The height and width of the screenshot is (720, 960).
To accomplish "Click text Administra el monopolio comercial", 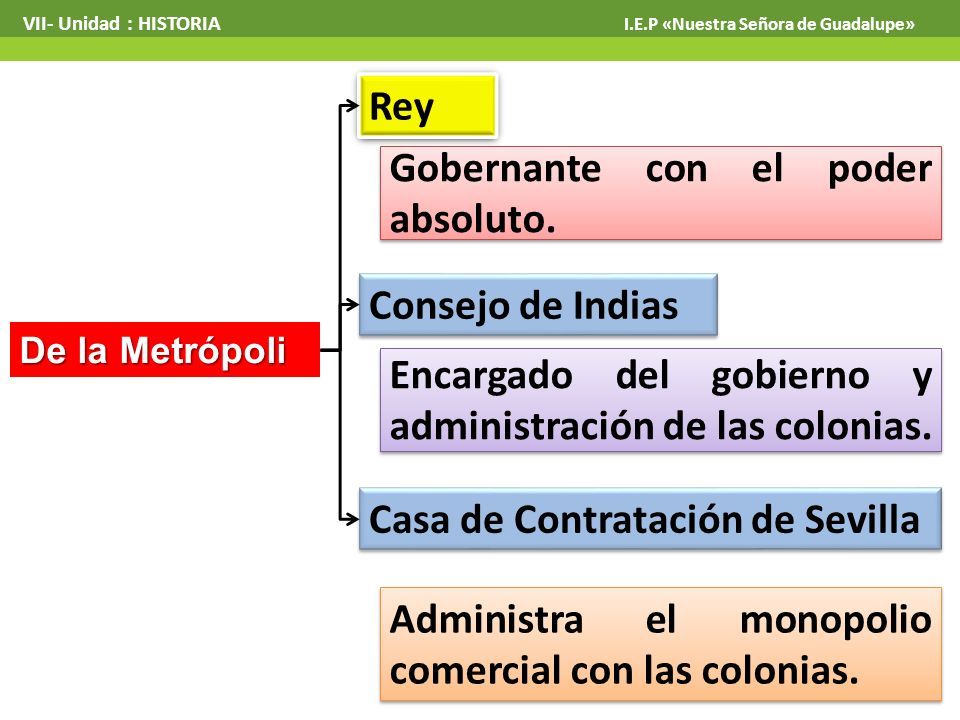I will tap(661, 644).
